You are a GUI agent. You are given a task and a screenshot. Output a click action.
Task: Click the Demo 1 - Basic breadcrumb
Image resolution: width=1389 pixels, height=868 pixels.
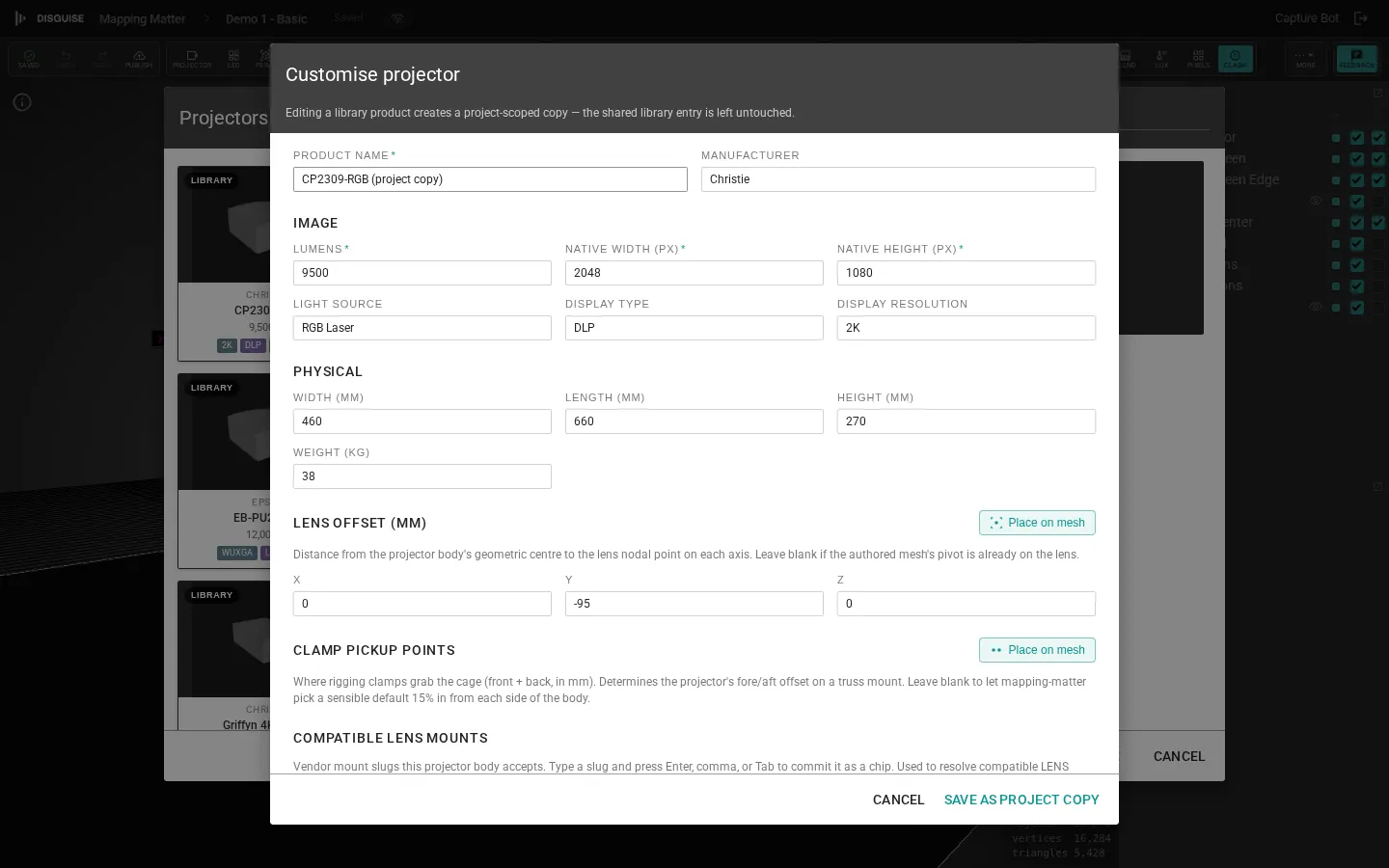pyautogui.click(x=266, y=18)
